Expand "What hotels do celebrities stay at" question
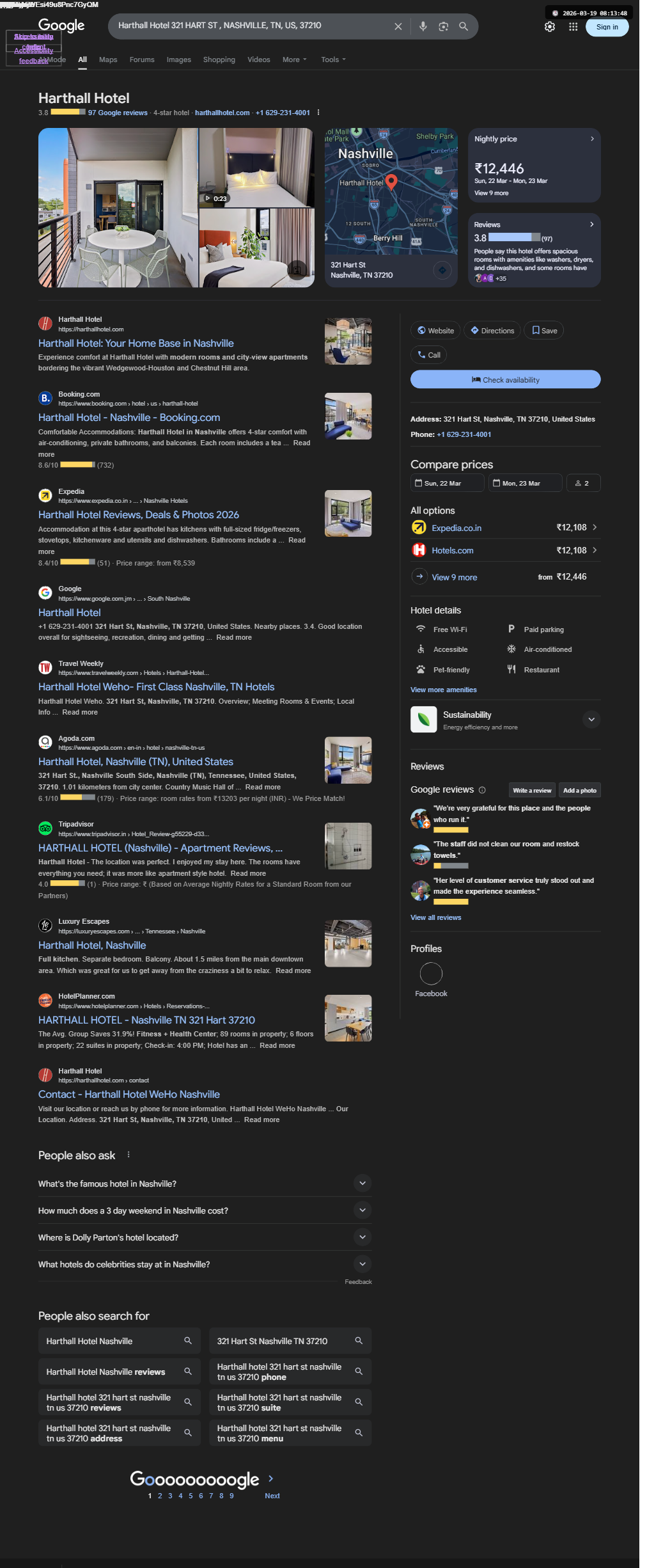Image resolution: width=647 pixels, height=1568 pixels. pos(362,1263)
